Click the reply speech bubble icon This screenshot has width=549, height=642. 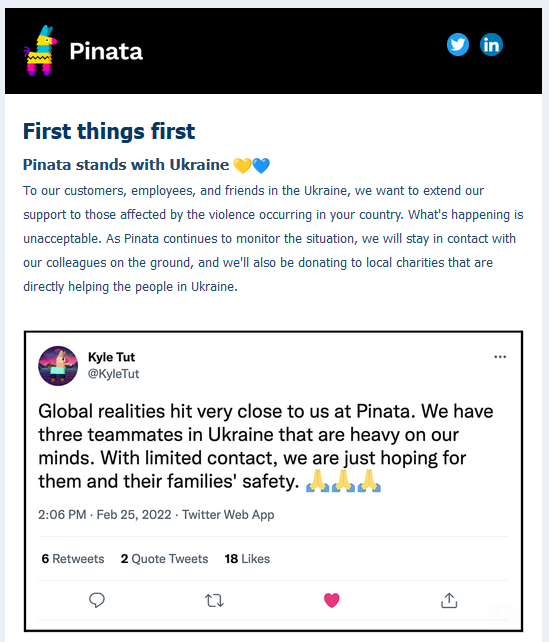tap(97, 600)
